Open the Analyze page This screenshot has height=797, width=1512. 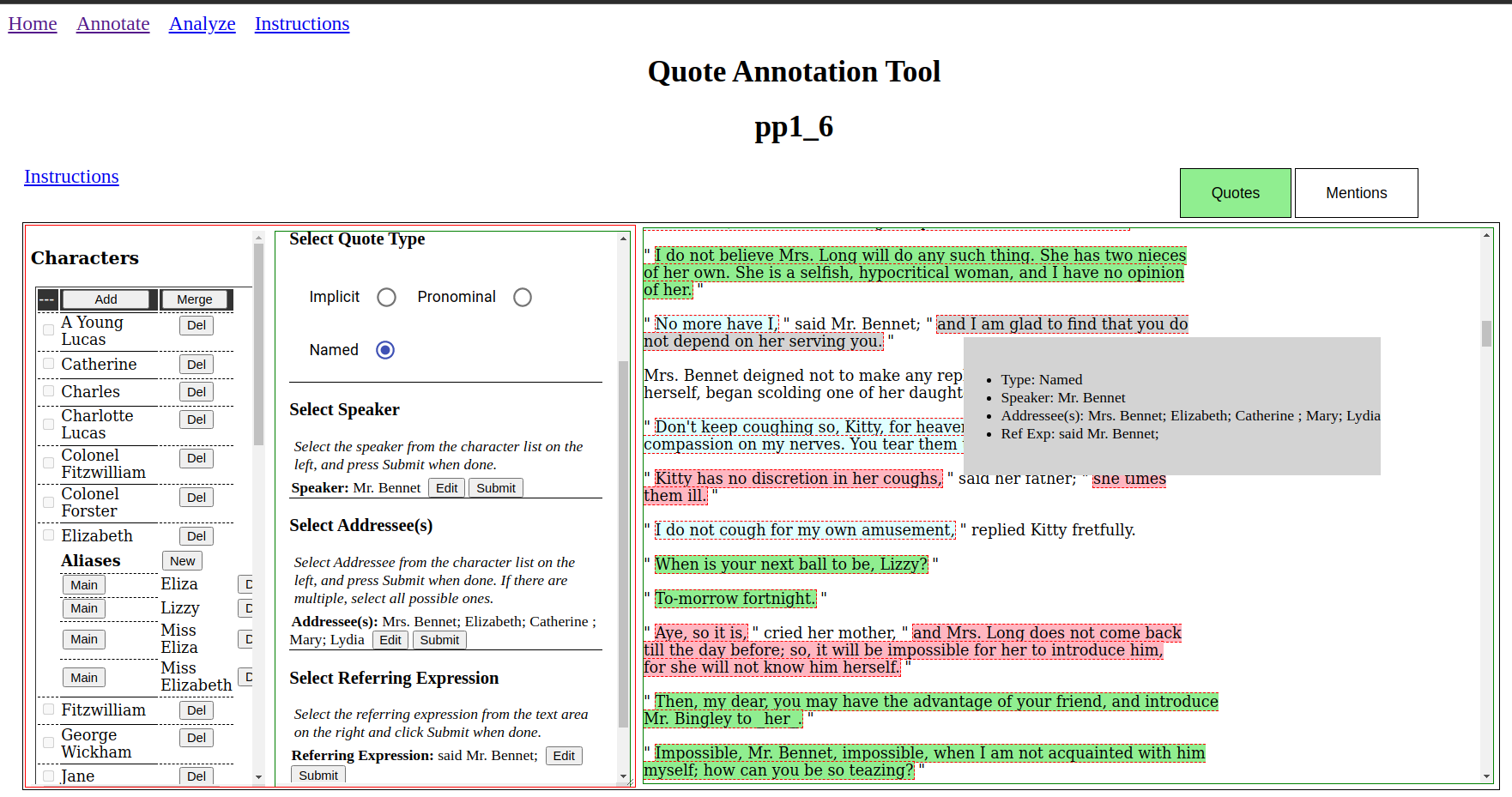click(x=203, y=24)
